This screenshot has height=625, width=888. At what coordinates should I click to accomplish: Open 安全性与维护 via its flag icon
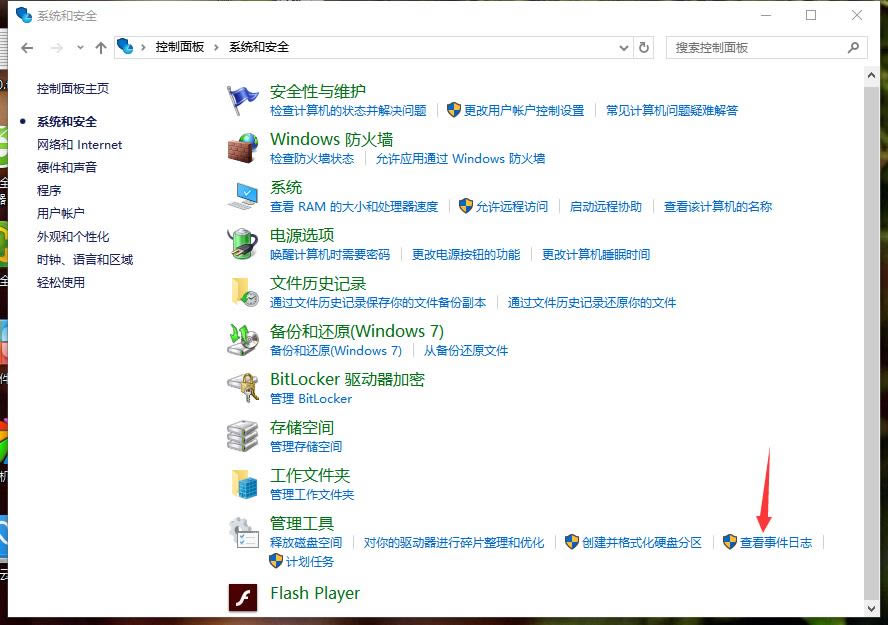pos(243,97)
